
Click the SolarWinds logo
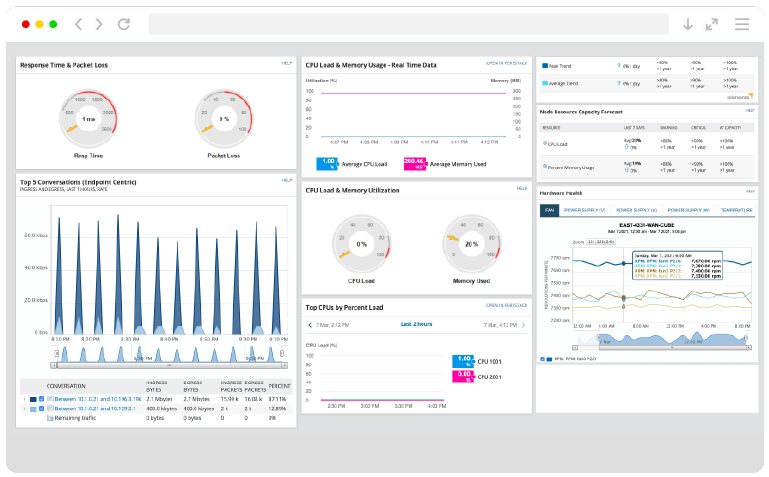click(740, 97)
